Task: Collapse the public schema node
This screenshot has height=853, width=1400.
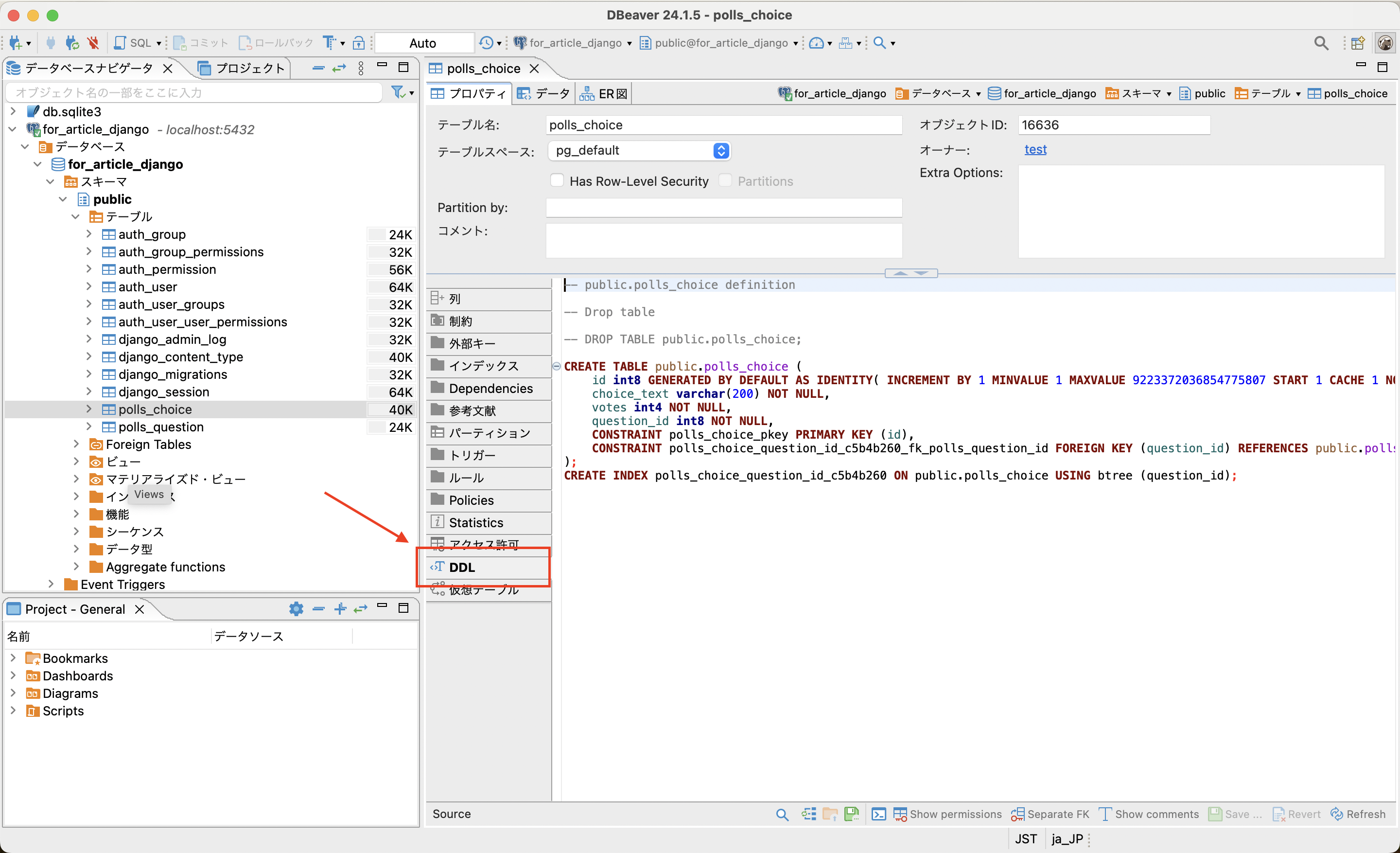Action: [63, 199]
